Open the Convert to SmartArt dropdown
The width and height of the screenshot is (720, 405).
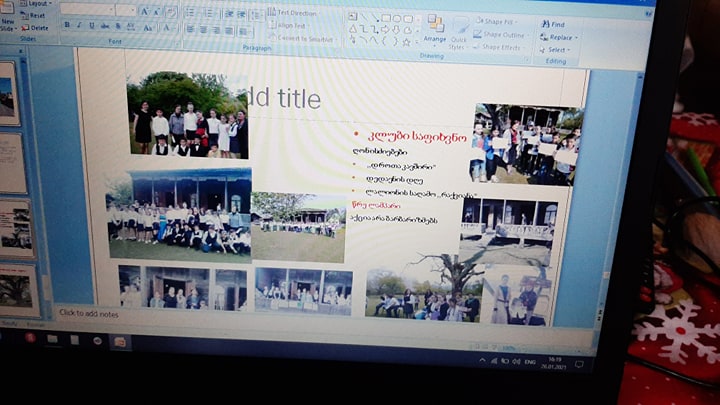coord(302,39)
